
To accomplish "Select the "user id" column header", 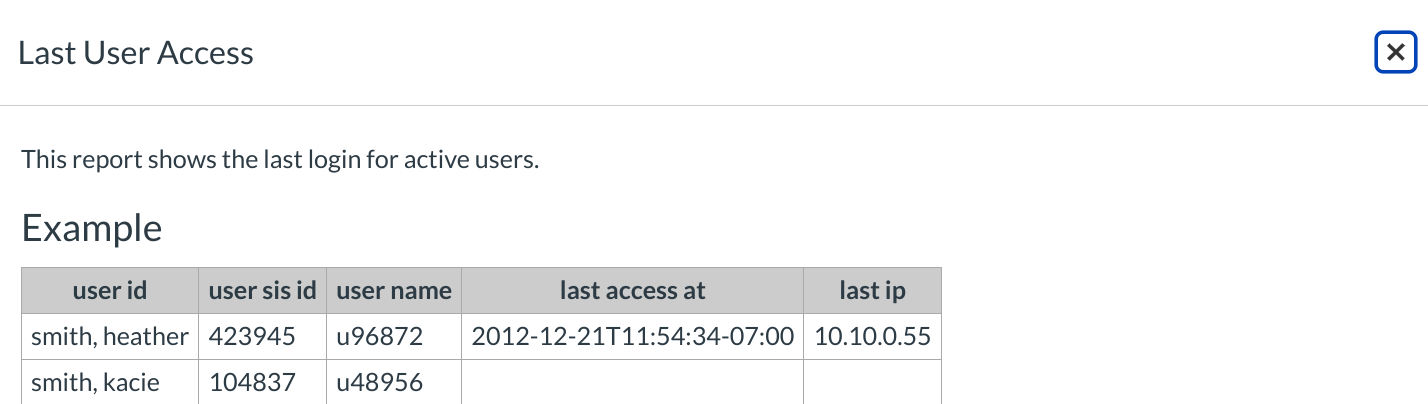I will pyautogui.click(x=110, y=291).
